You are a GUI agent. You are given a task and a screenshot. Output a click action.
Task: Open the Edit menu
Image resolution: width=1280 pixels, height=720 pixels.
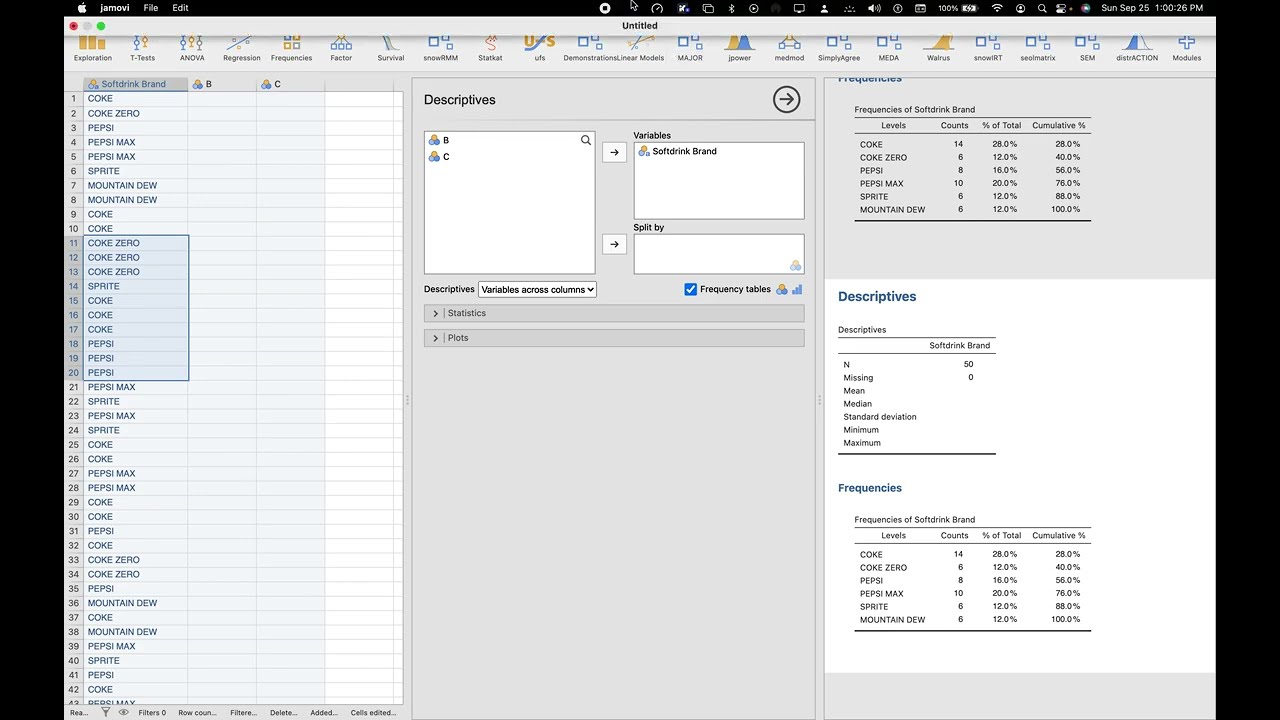(x=180, y=8)
